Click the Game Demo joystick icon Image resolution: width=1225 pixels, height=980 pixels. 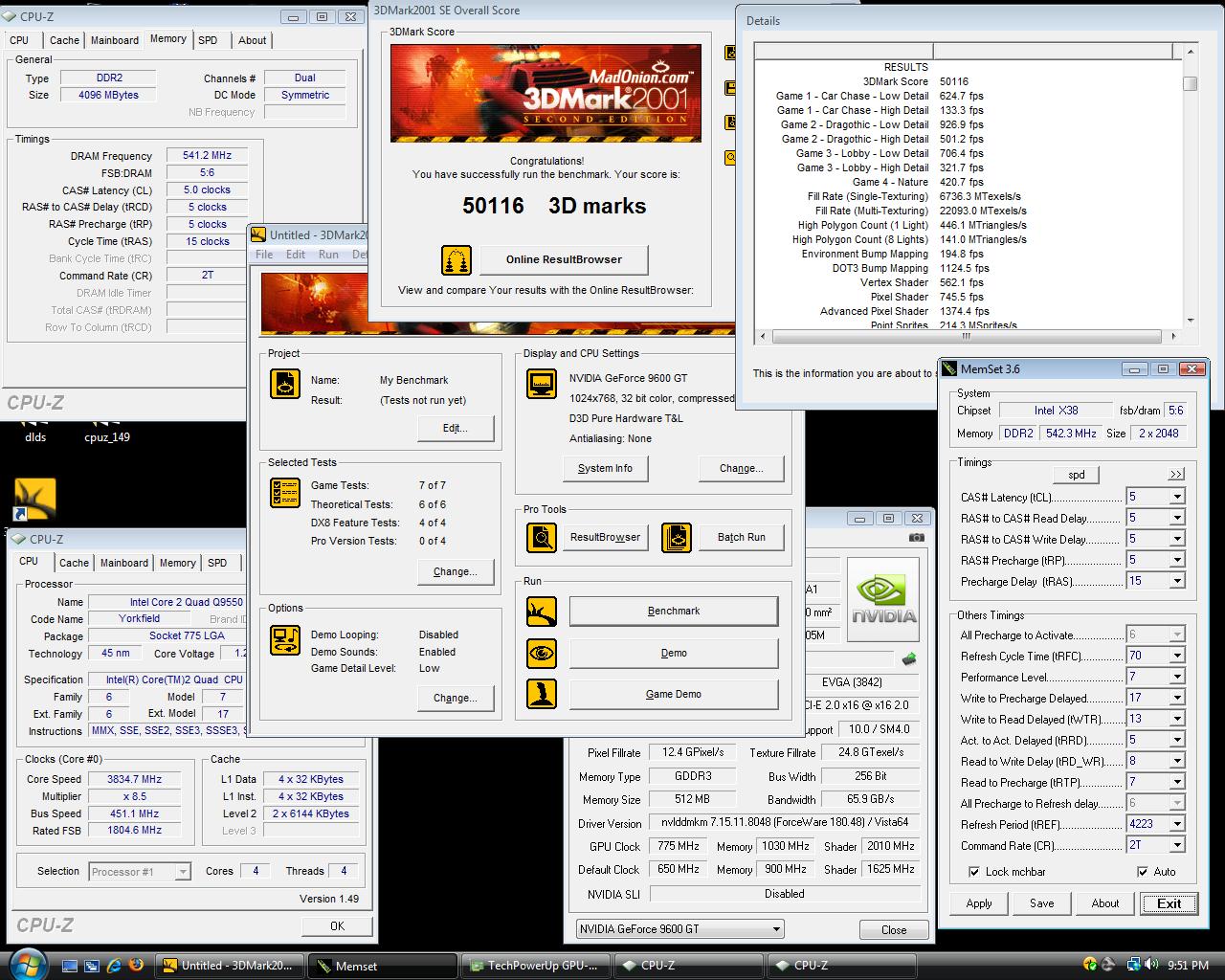pyautogui.click(x=542, y=694)
